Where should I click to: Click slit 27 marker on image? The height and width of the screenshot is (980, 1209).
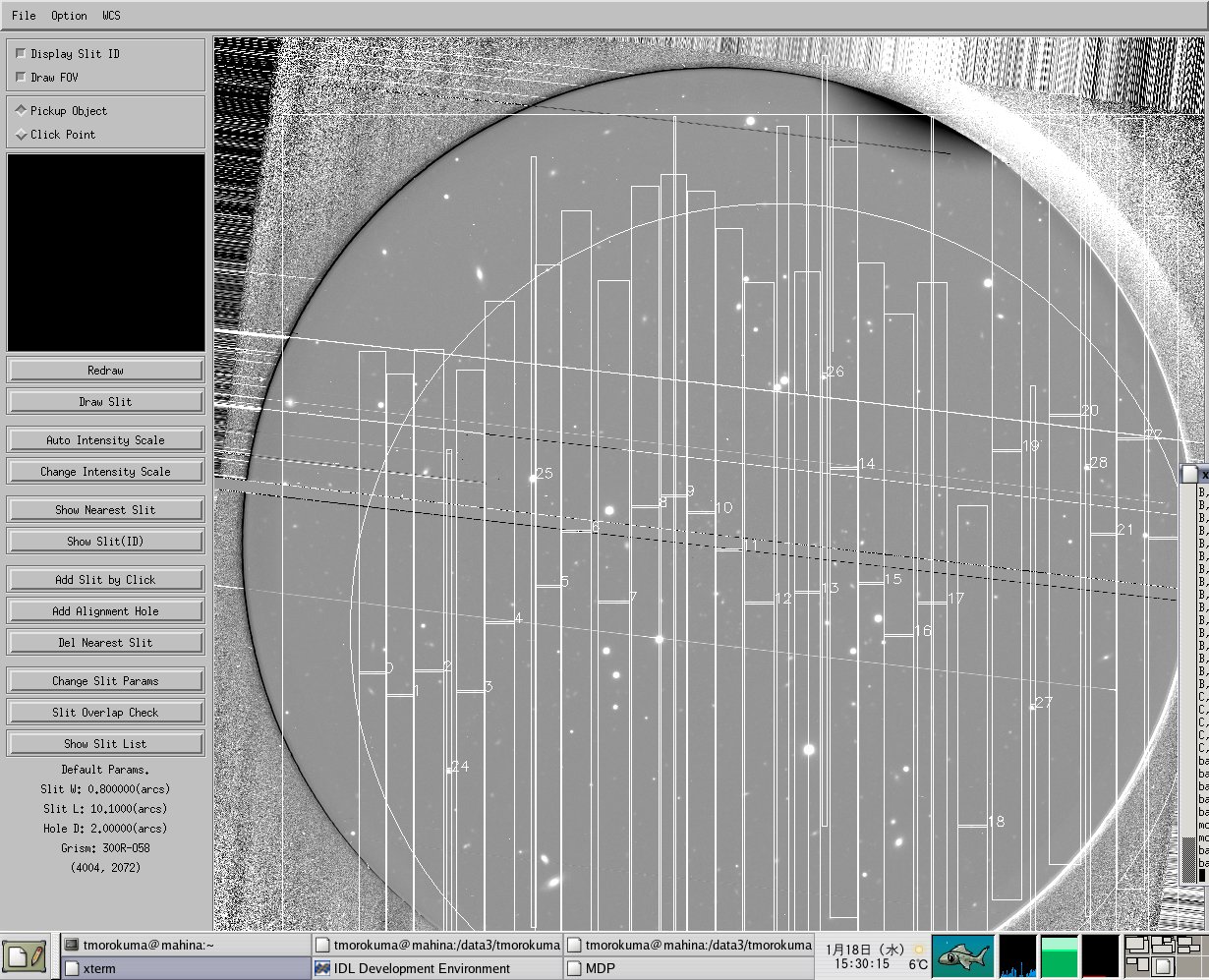click(1044, 702)
